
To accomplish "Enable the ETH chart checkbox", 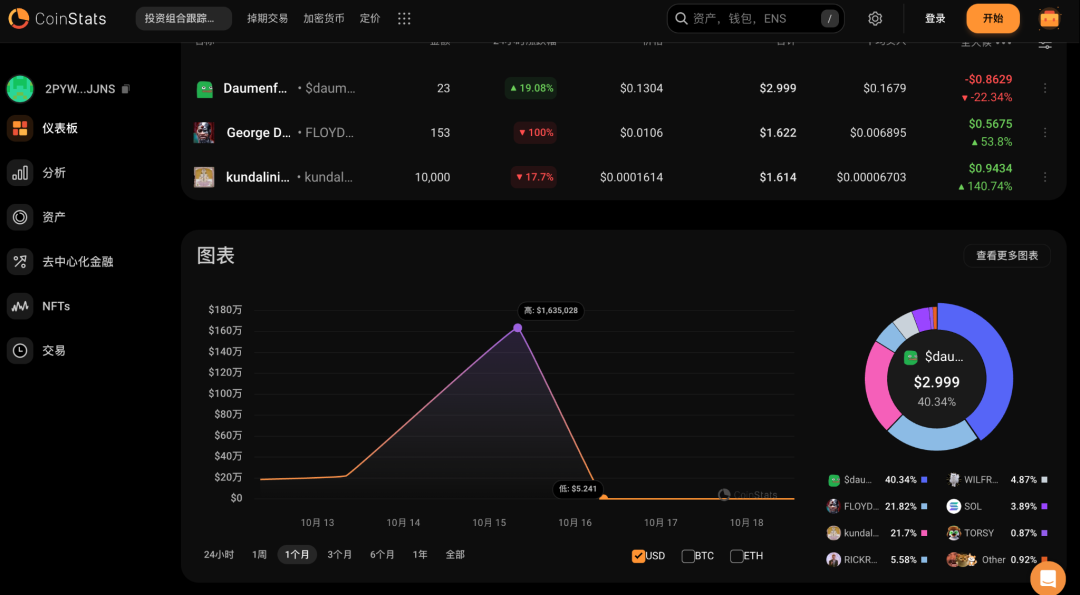I will tap(737, 556).
